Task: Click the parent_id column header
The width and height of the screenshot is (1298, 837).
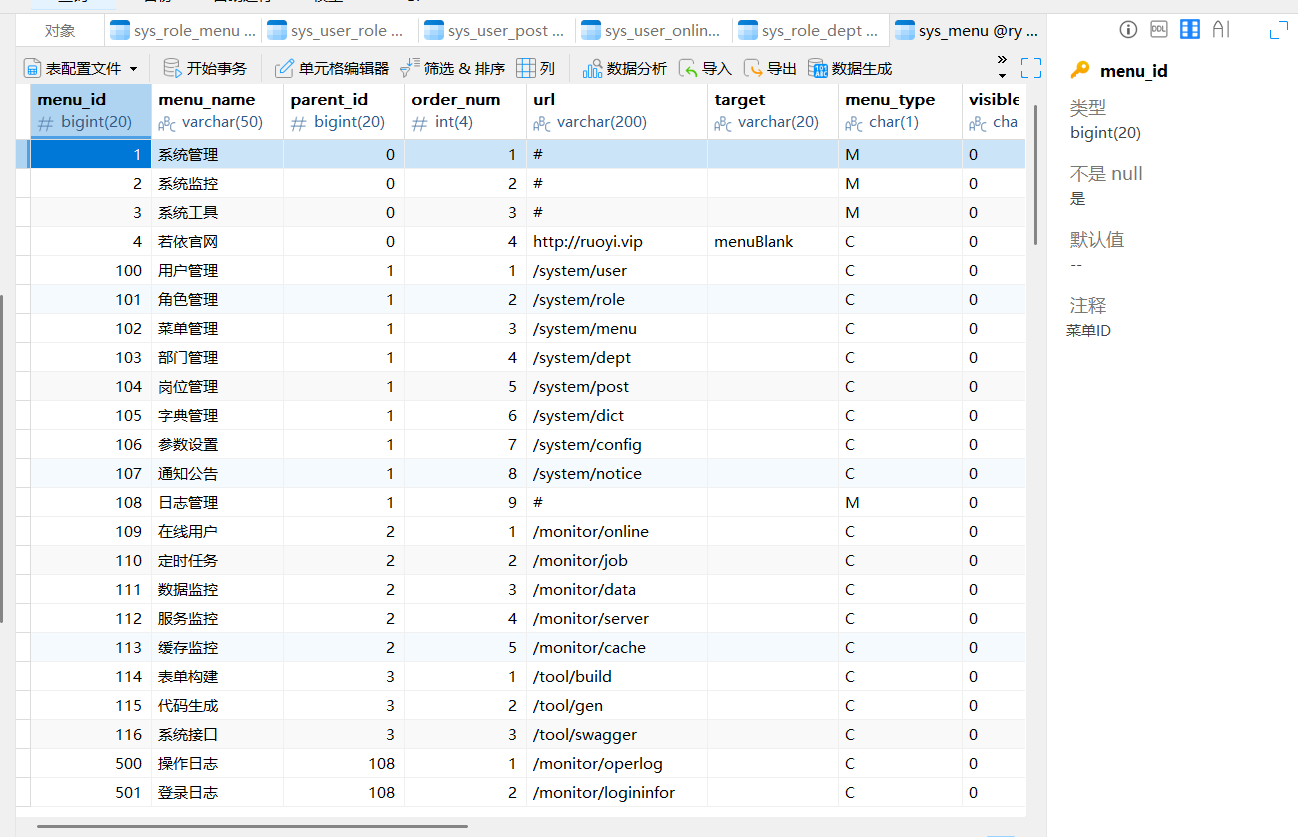Action: coord(344,111)
